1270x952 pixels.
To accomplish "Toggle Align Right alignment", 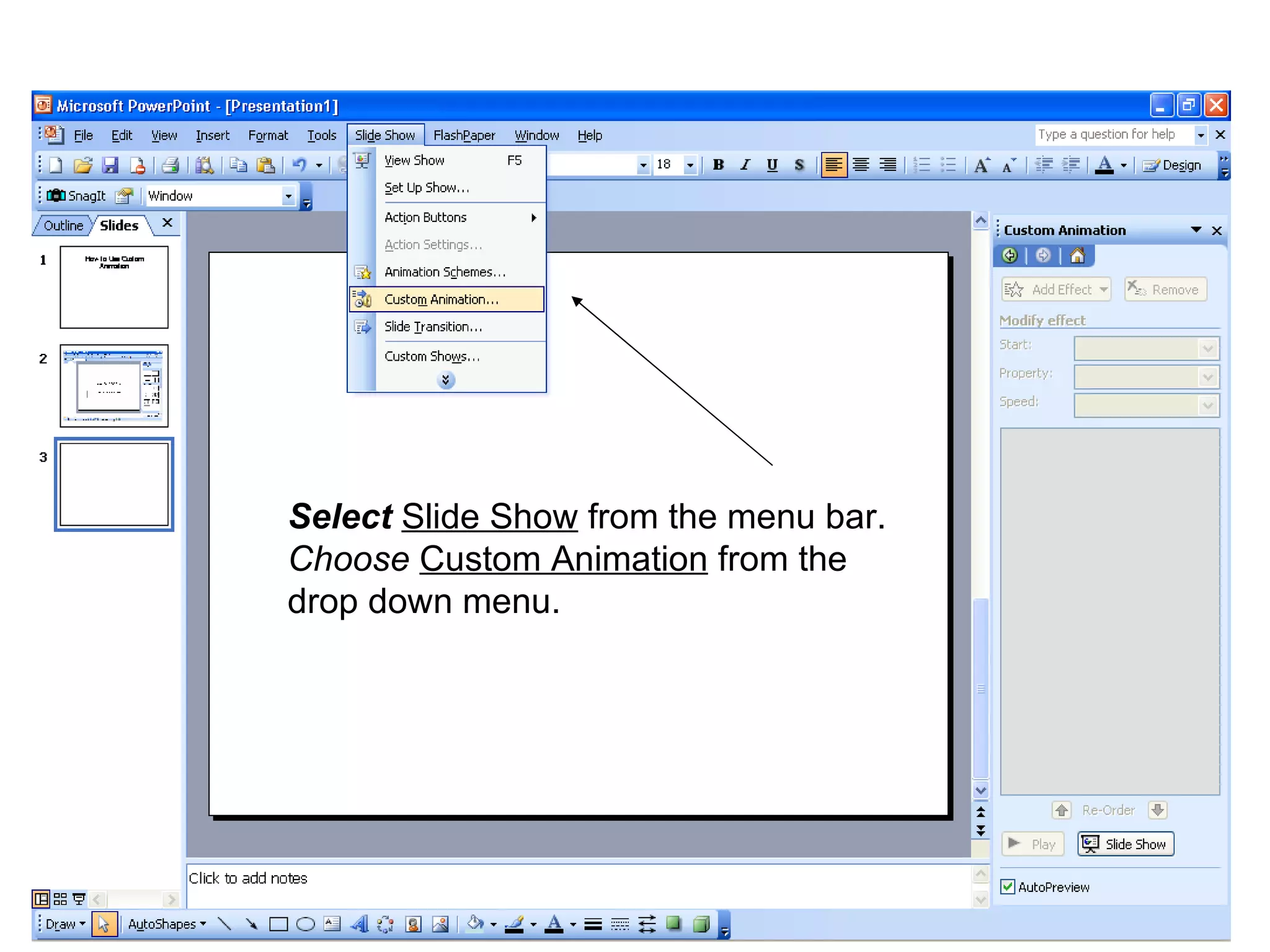I will [888, 165].
